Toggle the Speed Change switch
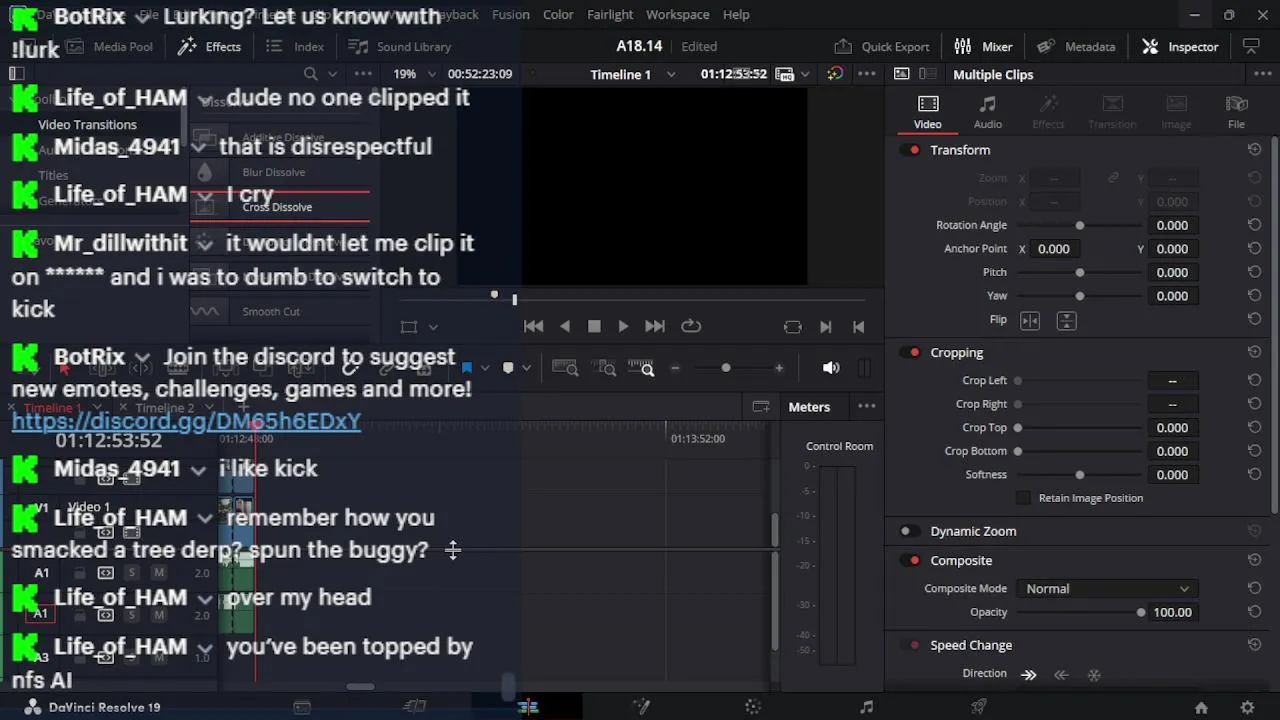 point(911,646)
